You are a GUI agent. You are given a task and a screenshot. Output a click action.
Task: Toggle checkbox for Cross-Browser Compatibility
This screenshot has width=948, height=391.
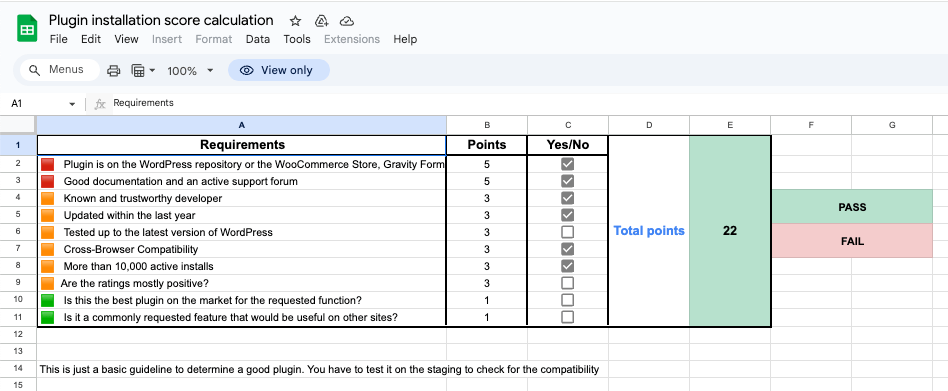click(x=568, y=248)
